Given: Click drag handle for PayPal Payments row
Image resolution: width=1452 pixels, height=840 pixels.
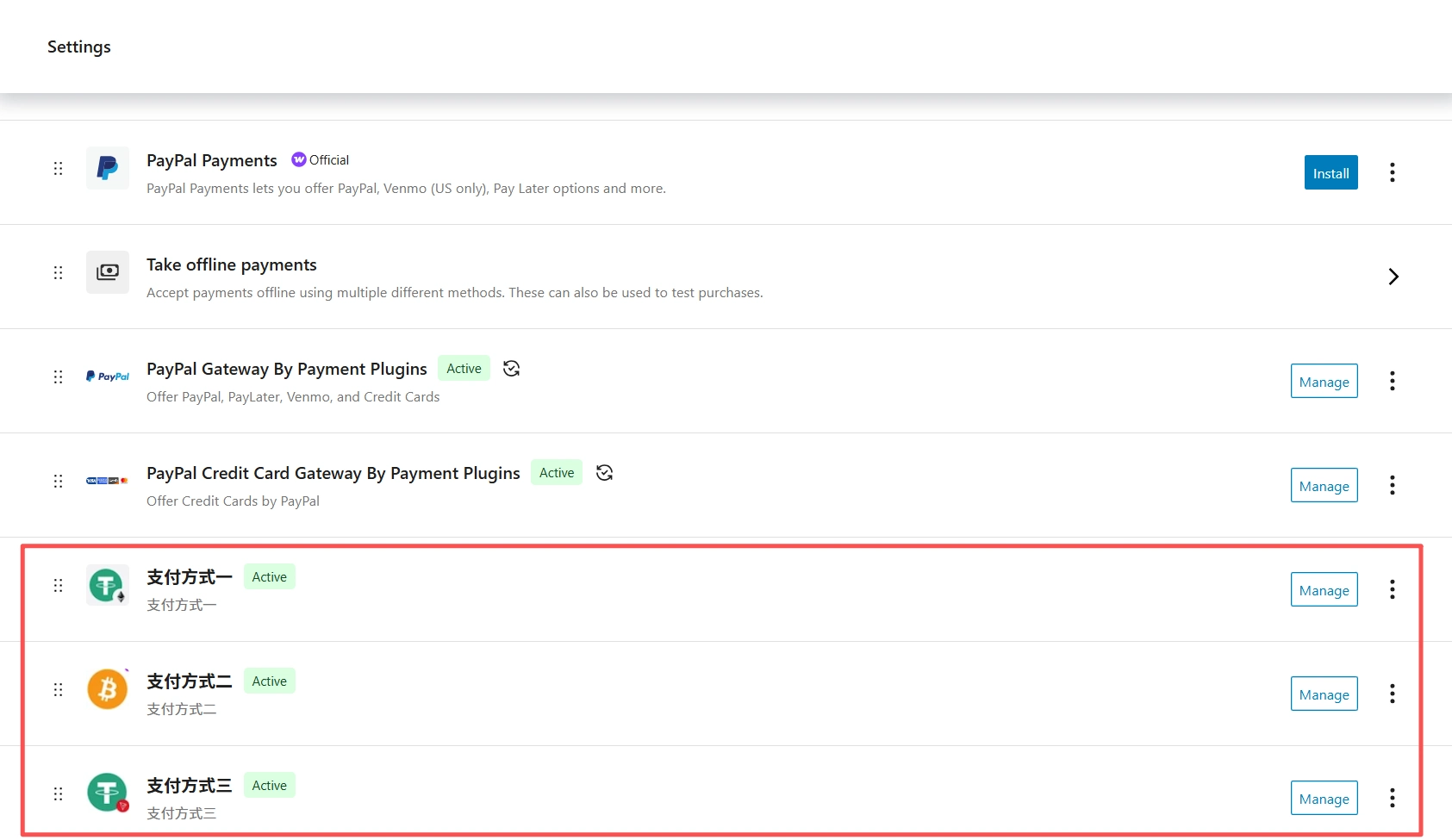Looking at the screenshot, I should tap(58, 168).
